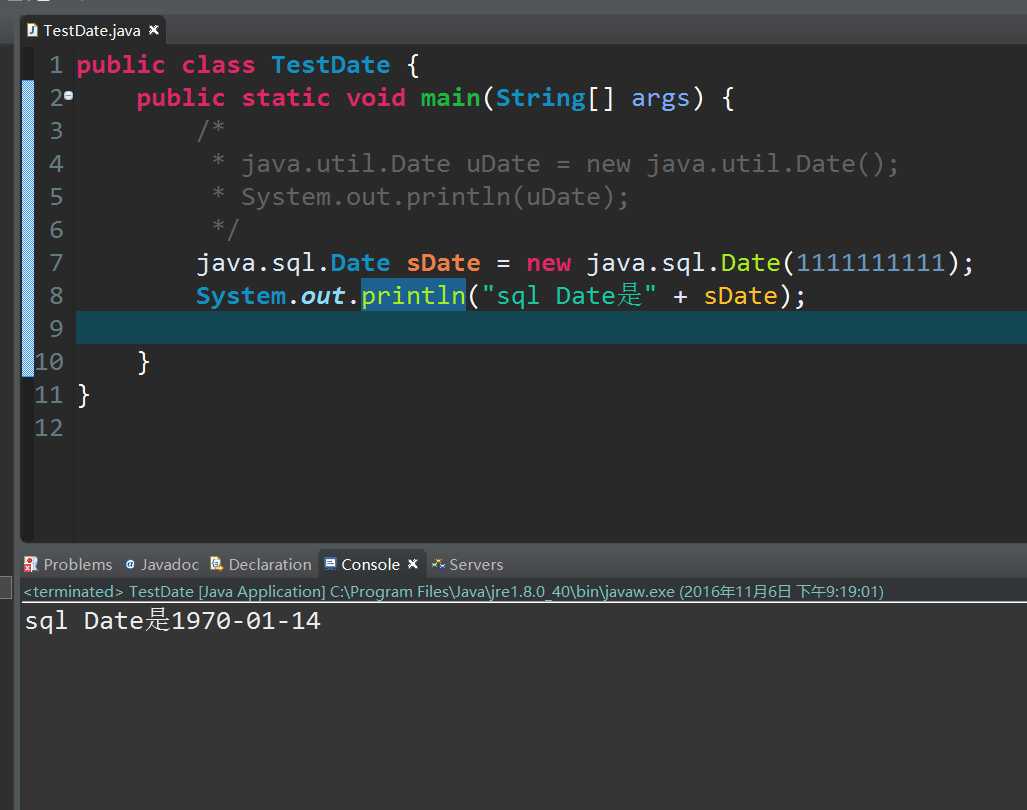The width and height of the screenshot is (1027, 810).
Task: Click the terminated TestDate launch description text
Action: click(x=453, y=592)
